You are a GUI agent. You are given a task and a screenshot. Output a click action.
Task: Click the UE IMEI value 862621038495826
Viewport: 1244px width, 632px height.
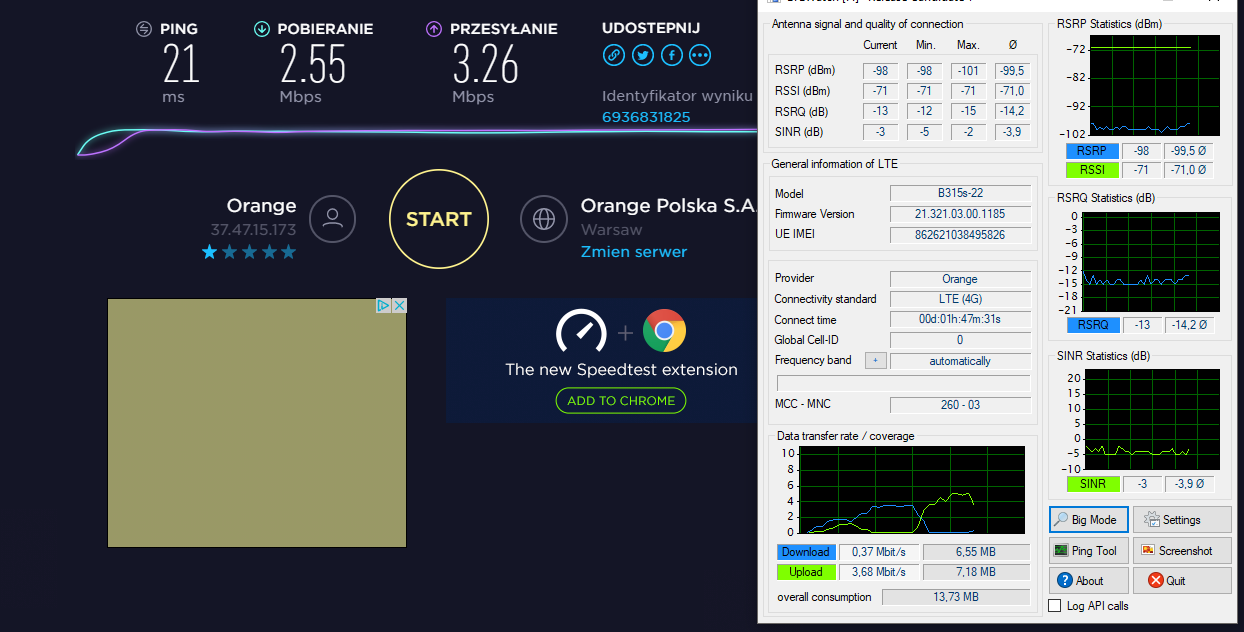tap(960, 235)
